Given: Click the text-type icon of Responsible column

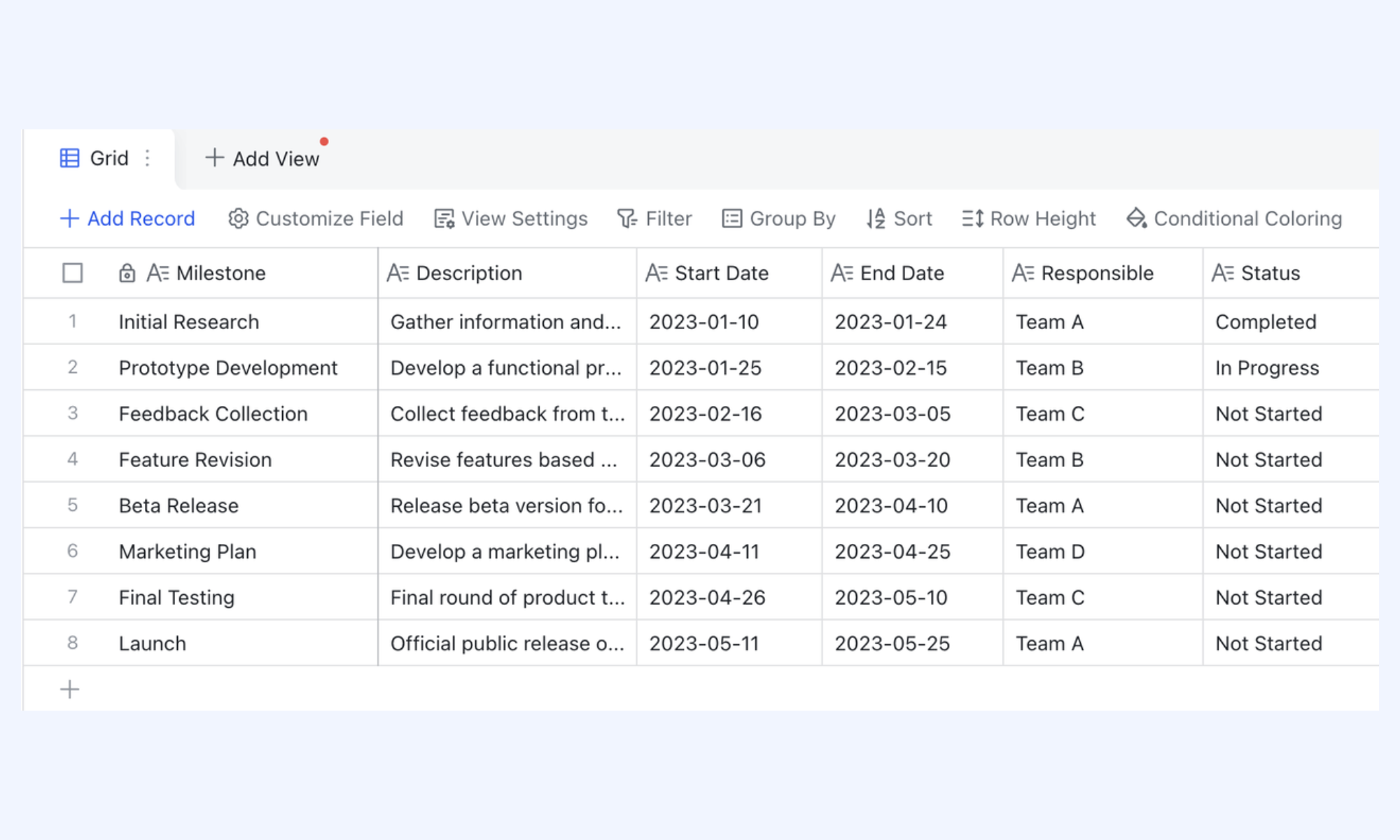Looking at the screenshot, I should click(x=1023, y=273).
